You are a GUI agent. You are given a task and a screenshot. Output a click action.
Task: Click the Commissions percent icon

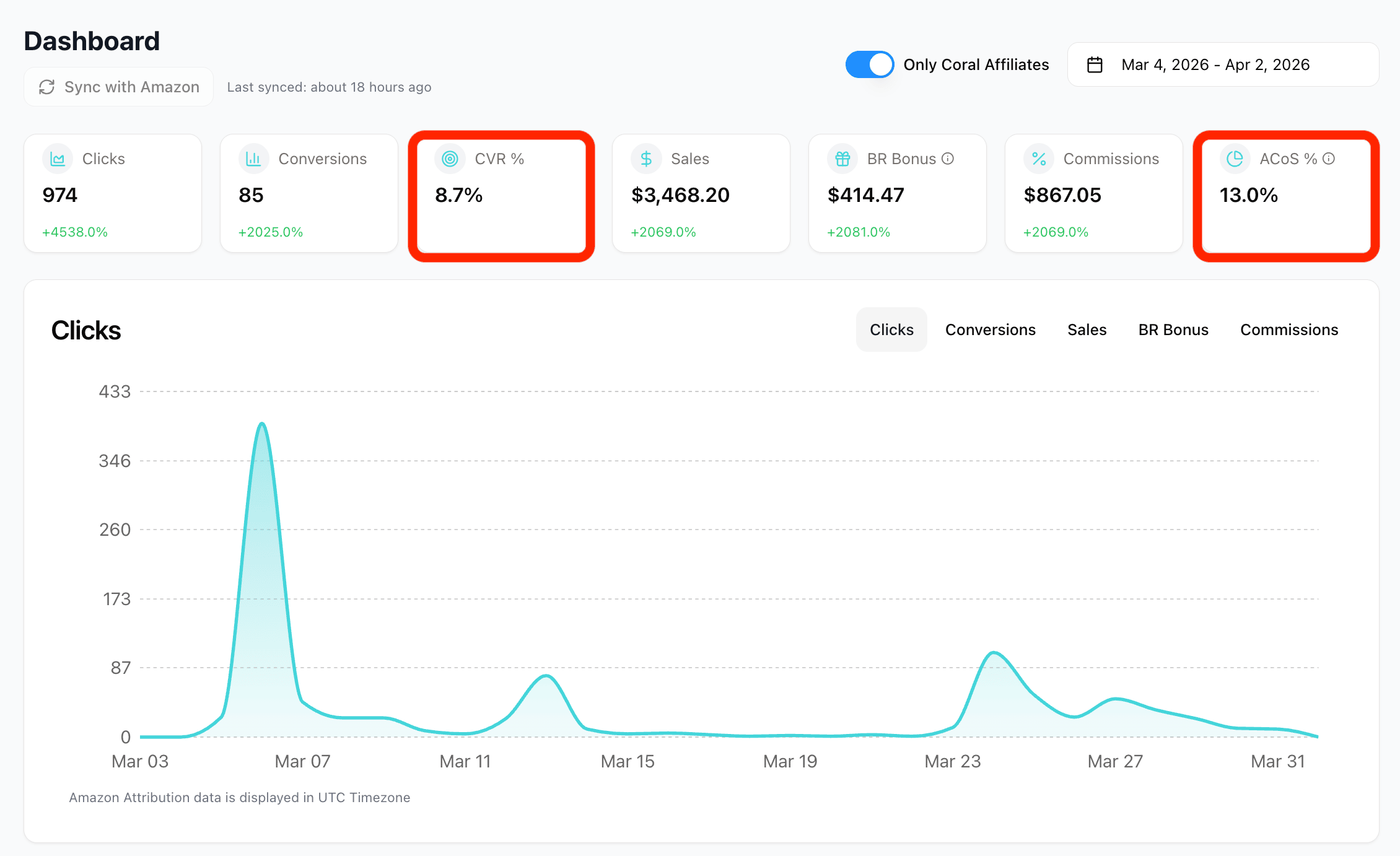click(x=1039, y=159)
